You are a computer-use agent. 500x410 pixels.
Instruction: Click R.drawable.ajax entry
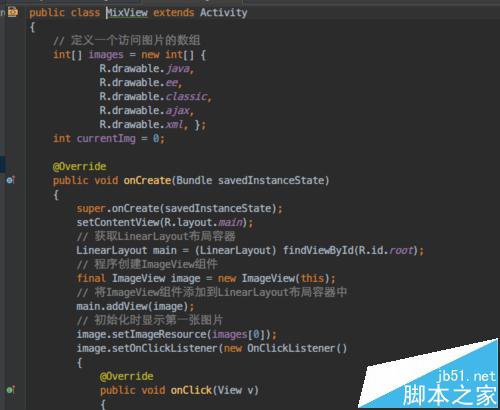tap(146, 111)
